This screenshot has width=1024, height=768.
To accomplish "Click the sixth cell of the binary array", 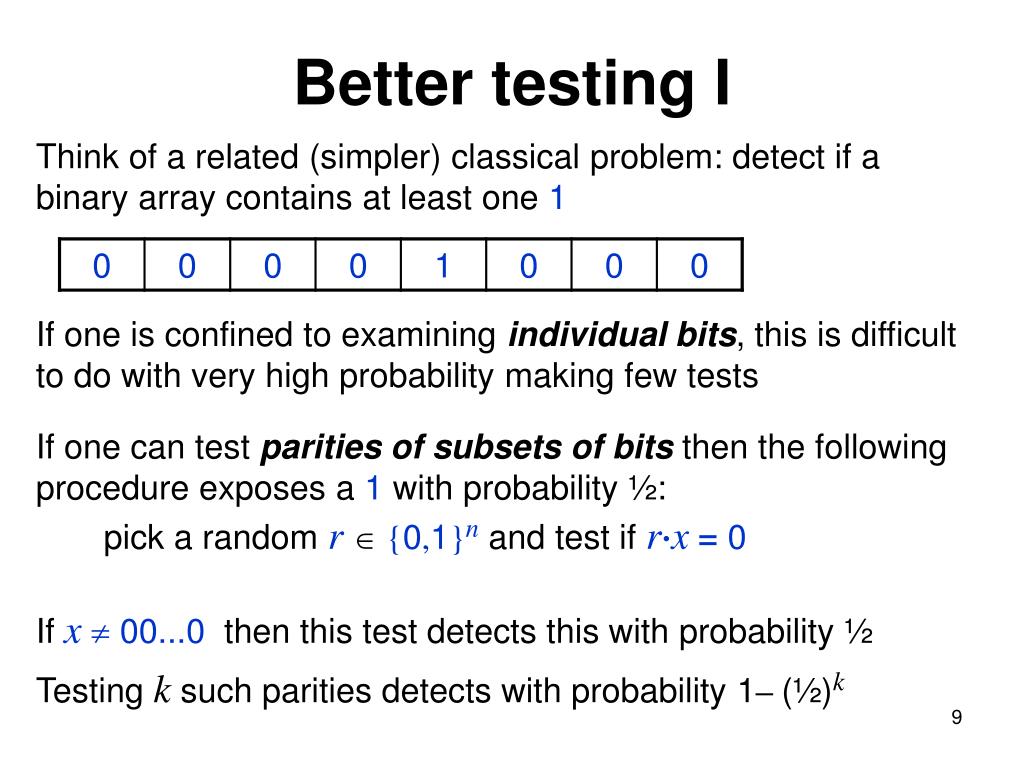I will (528, 265).
